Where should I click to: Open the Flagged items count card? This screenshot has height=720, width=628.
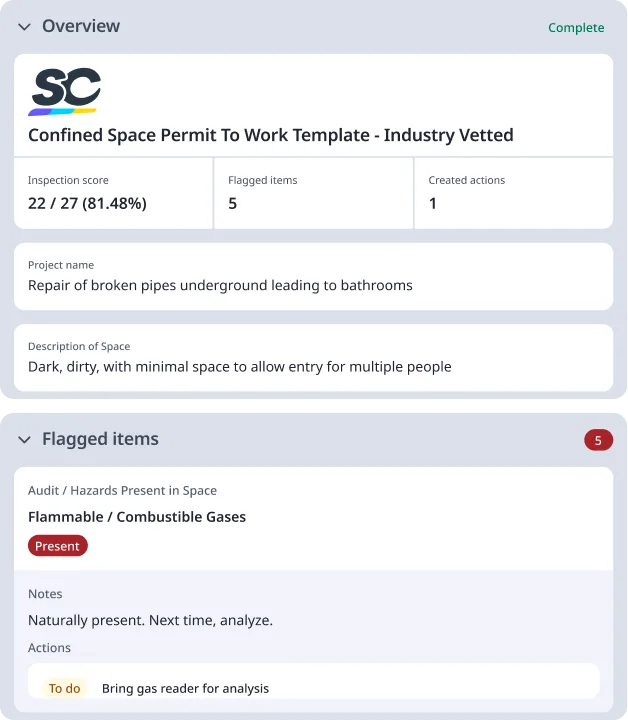coord(313,193)
